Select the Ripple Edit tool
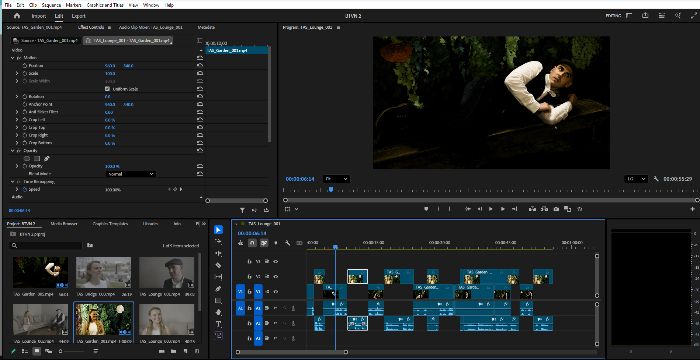700x360 pixels. click(x=218, y=253)
